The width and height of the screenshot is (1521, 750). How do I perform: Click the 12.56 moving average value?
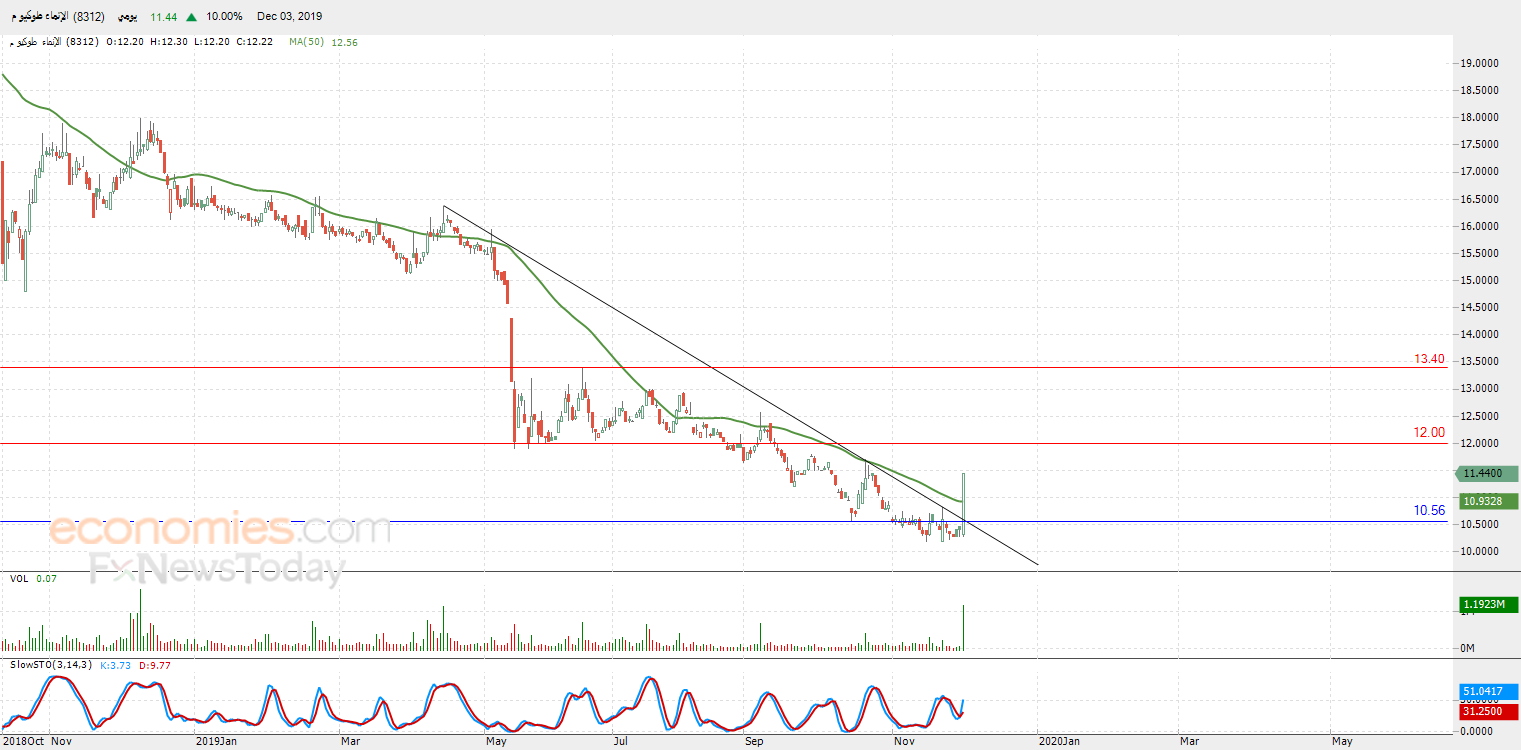[344, 42]
